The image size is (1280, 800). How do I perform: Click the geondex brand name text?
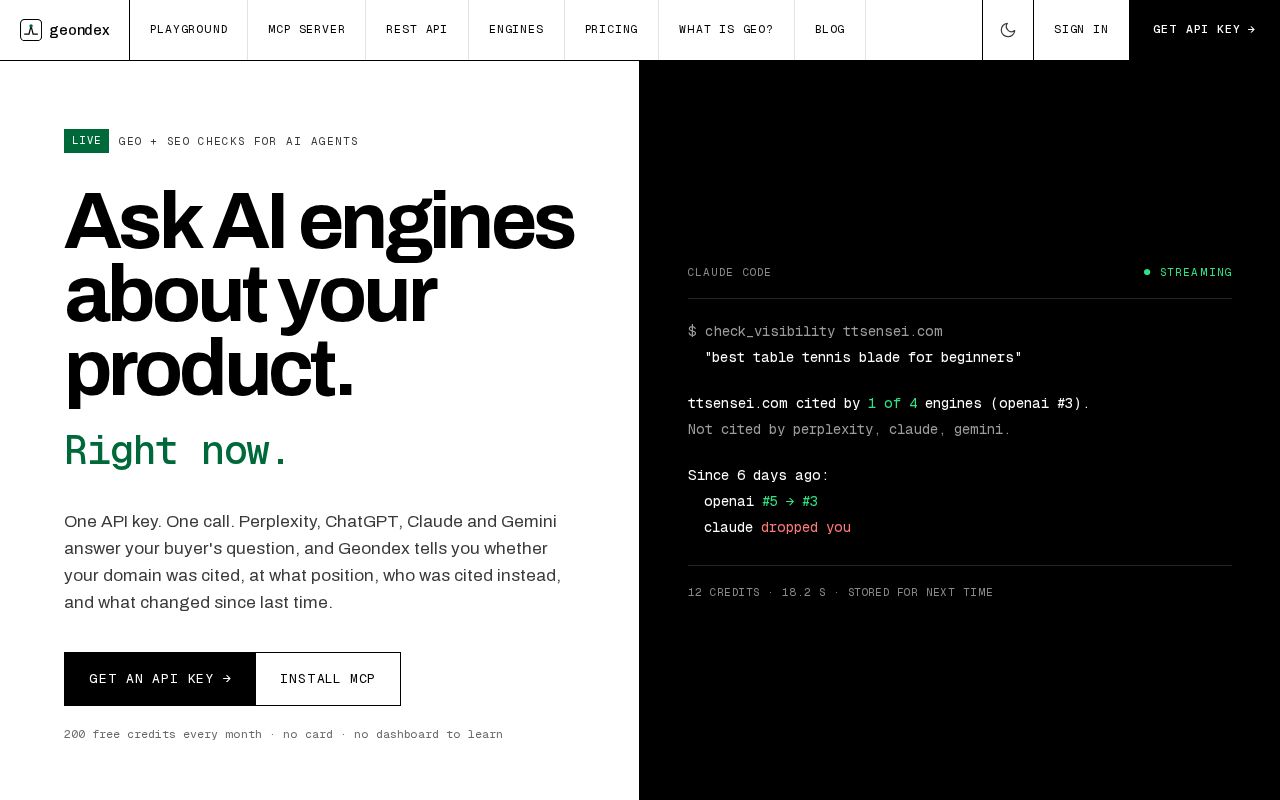tap(80, 30)
